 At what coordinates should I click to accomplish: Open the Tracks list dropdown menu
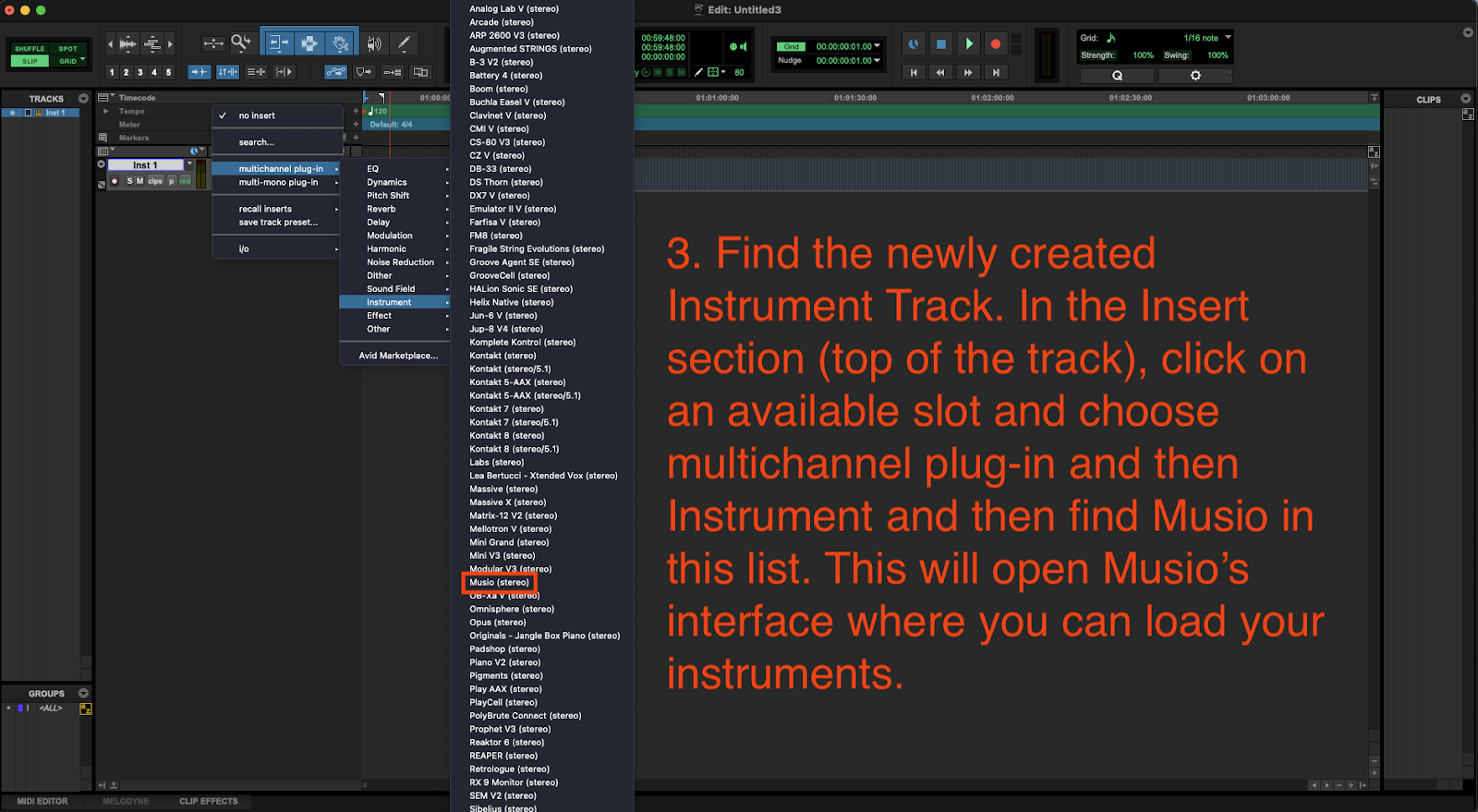click(83, 99)
